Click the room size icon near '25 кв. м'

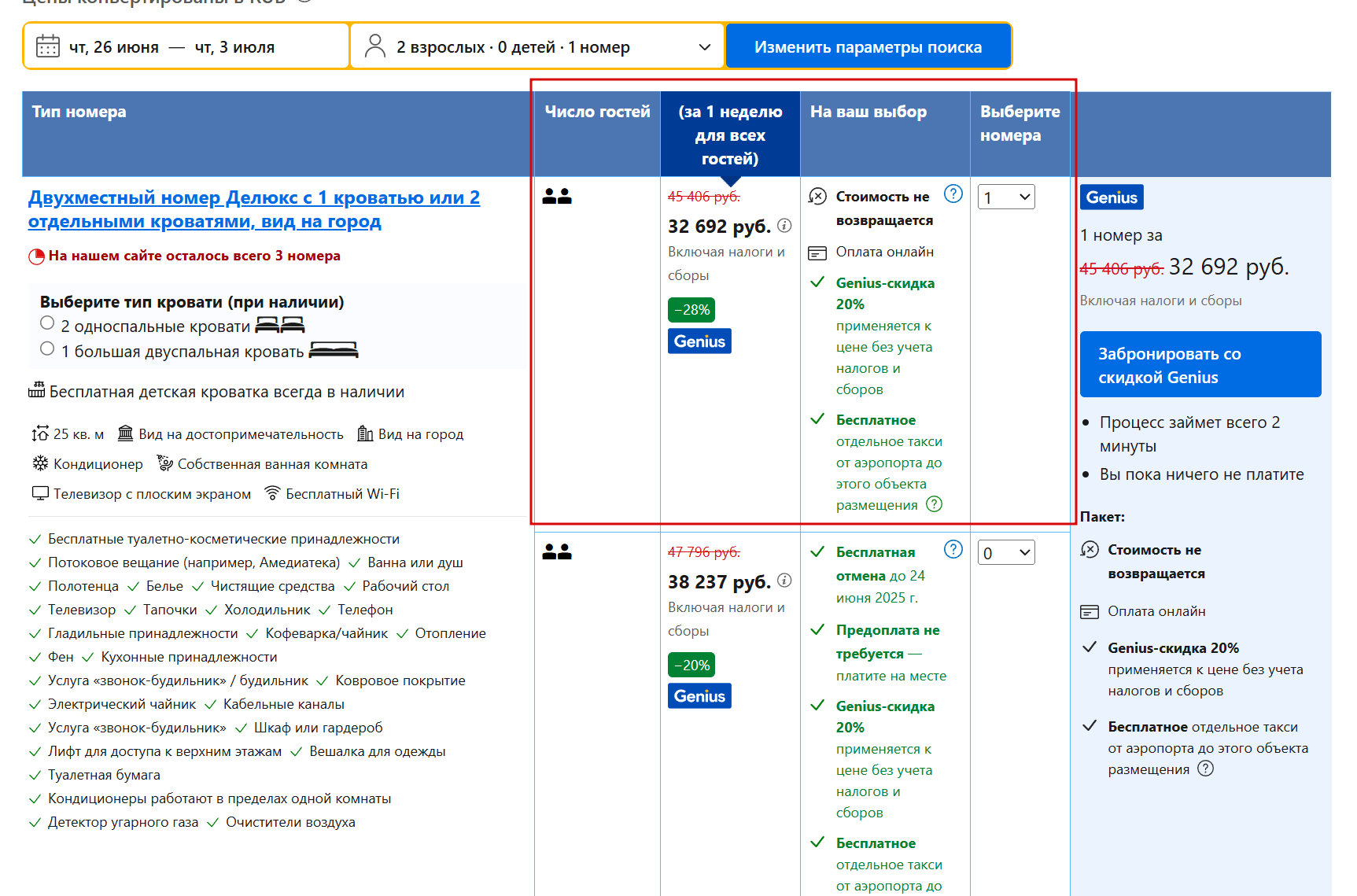click(40, 433)
